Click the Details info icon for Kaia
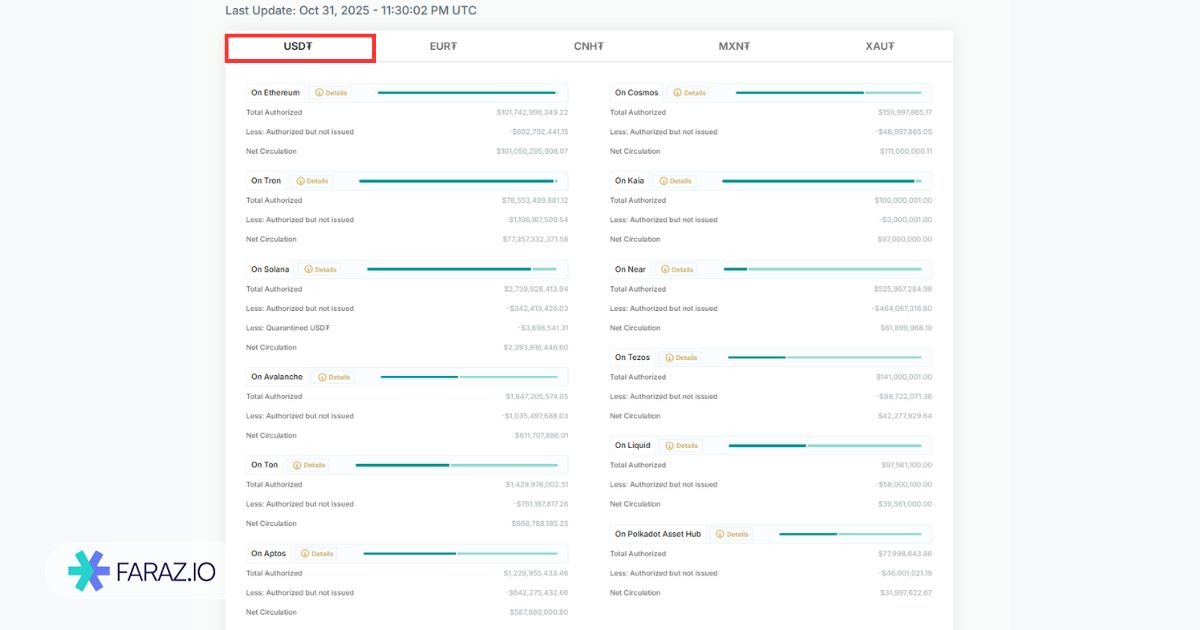1200x630 pixels. pos(664,181)
